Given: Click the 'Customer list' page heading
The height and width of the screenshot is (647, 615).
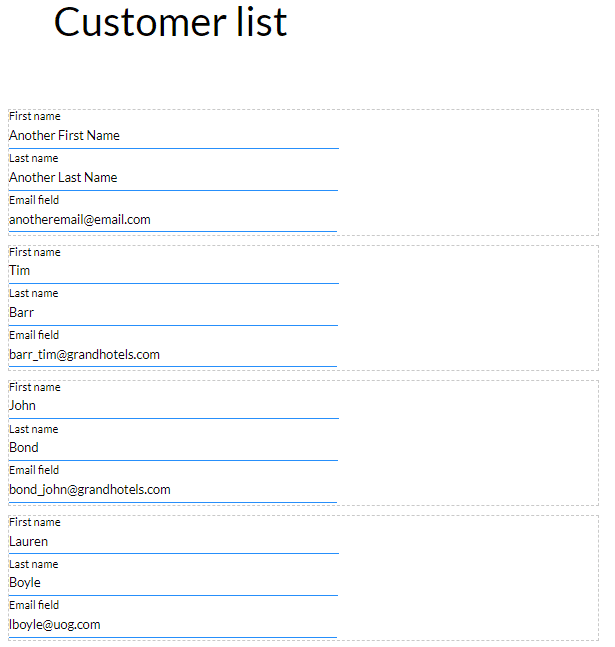Looking at the screenshot, I should pyautogui.click(x=171, y=22).
